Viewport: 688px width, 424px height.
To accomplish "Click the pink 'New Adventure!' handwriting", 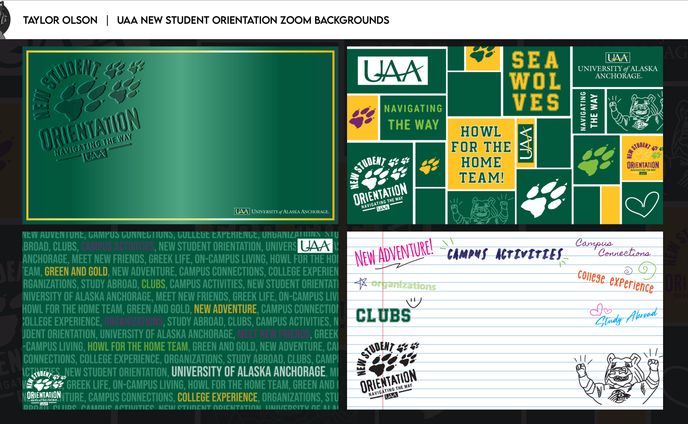I will [394, 253].
